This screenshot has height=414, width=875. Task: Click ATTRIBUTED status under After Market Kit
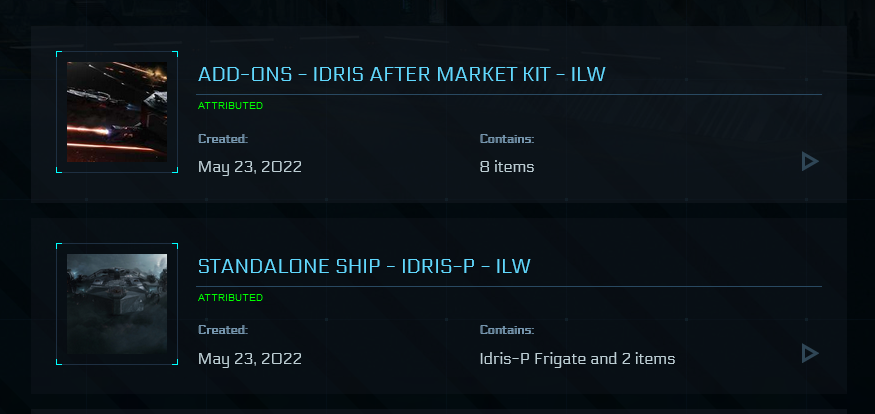click(230, 105)
